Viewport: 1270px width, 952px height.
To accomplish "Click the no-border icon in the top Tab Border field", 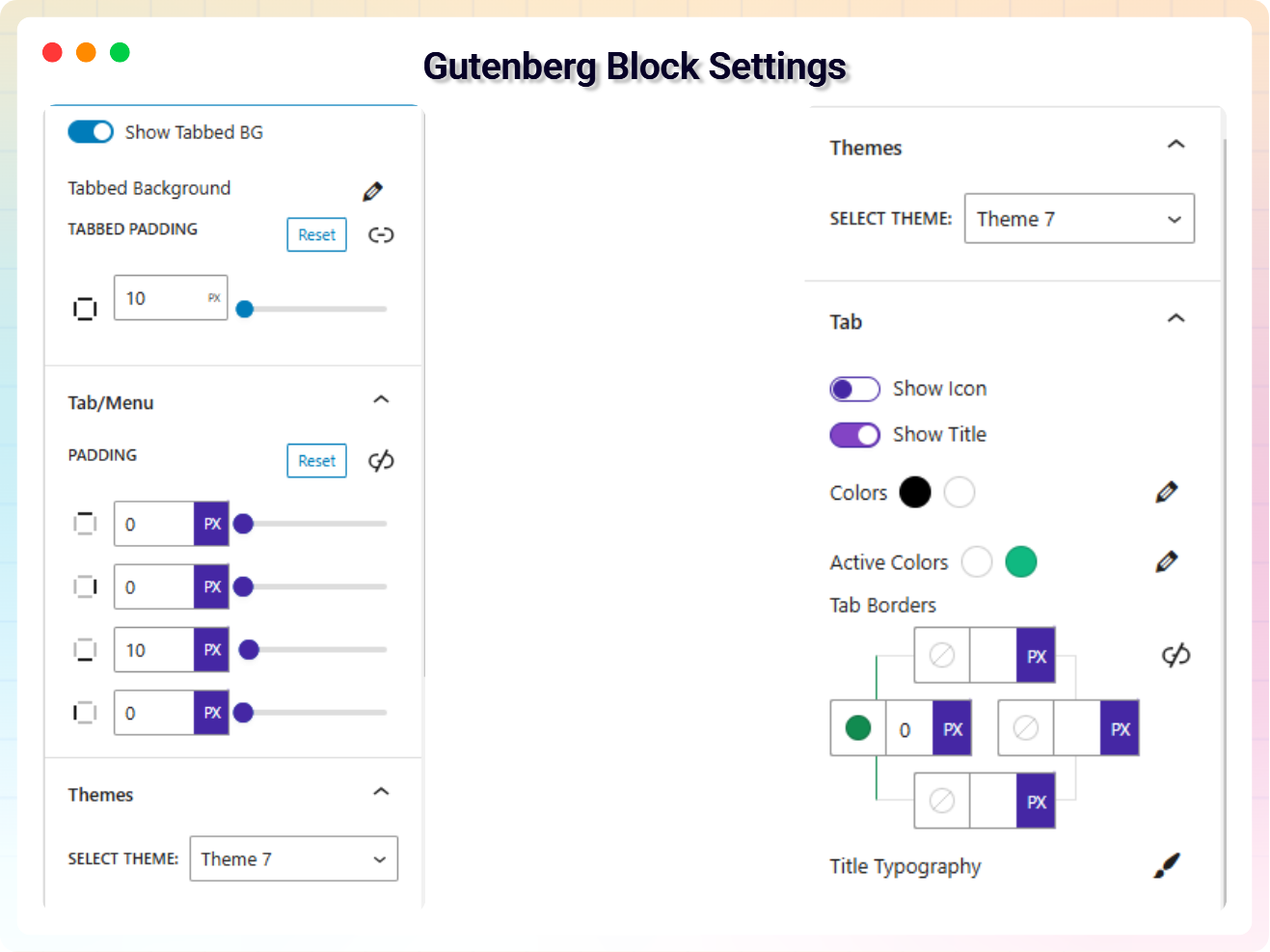I will [941, 655].
